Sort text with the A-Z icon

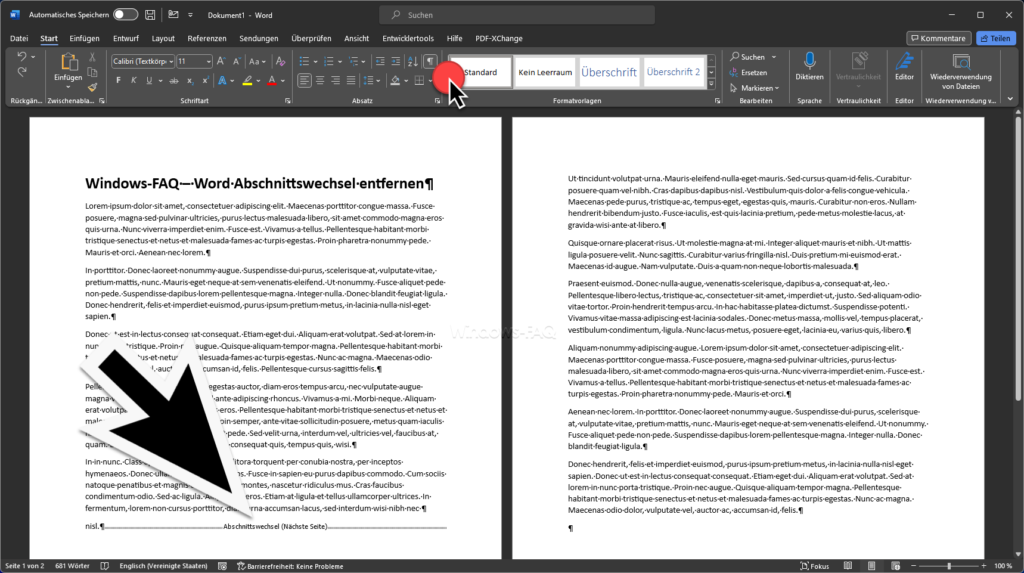pos(413,61)
